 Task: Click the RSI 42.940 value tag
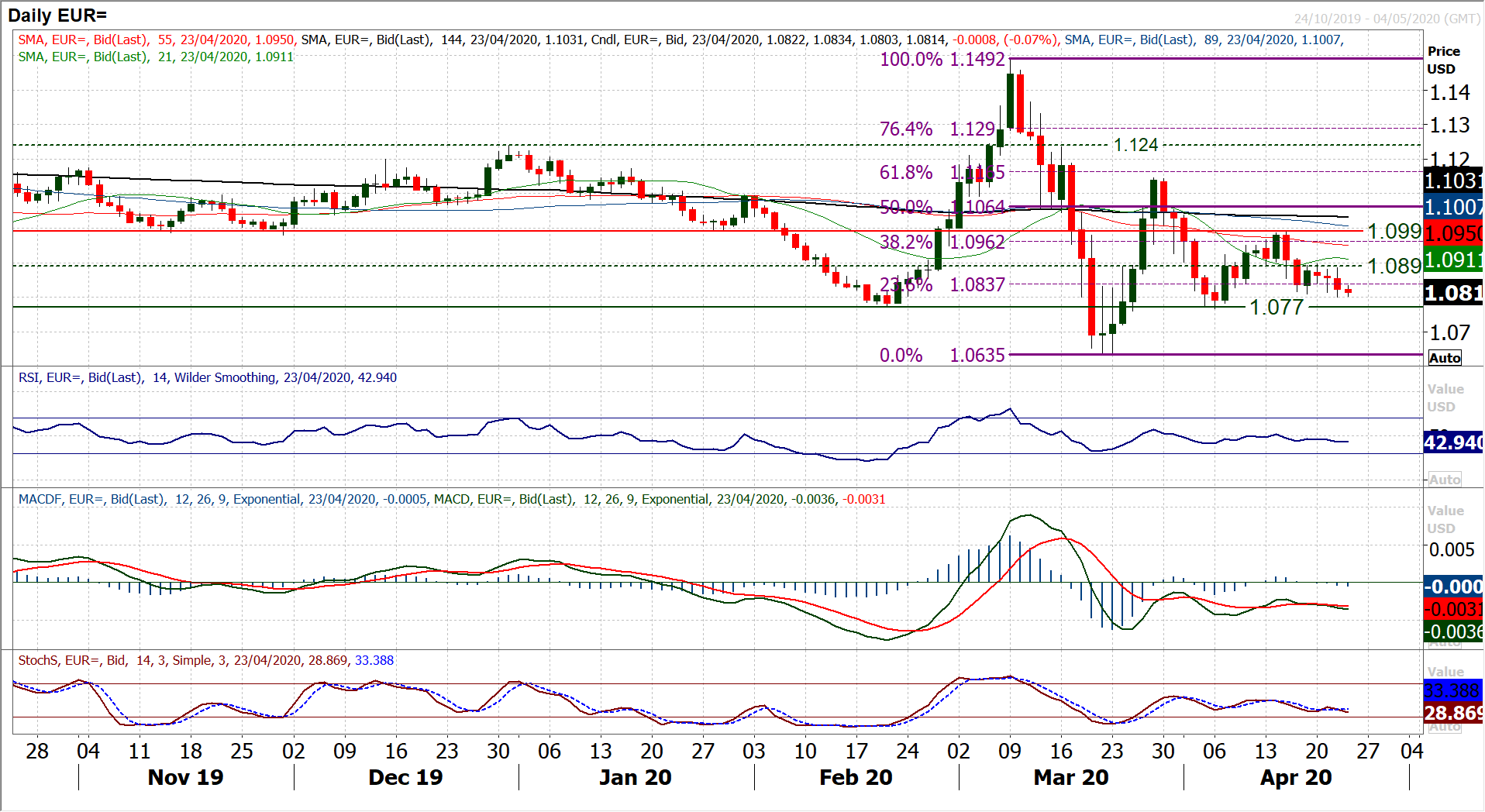(x=1453, y=442)
